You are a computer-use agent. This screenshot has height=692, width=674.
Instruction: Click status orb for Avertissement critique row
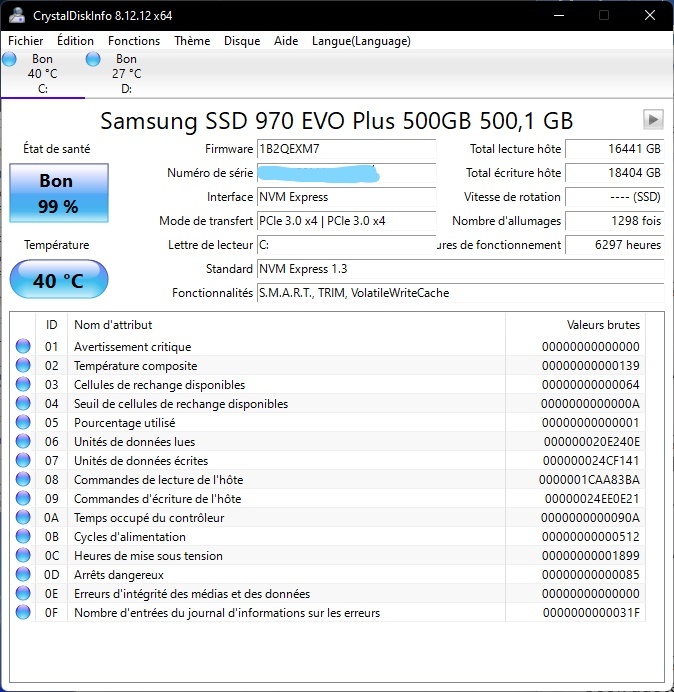(x=23, y=346)
